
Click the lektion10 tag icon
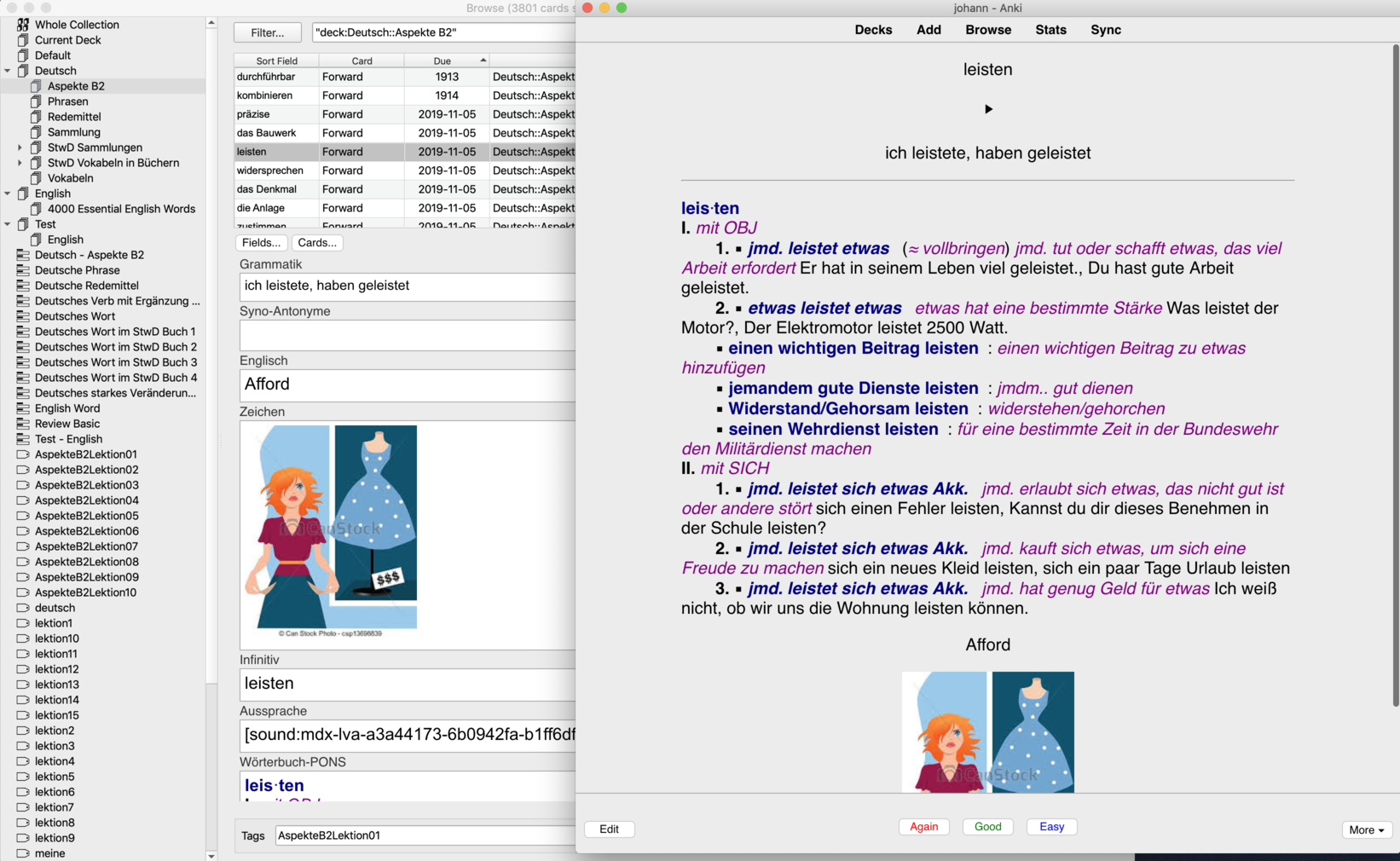click(x=23, y=639)
